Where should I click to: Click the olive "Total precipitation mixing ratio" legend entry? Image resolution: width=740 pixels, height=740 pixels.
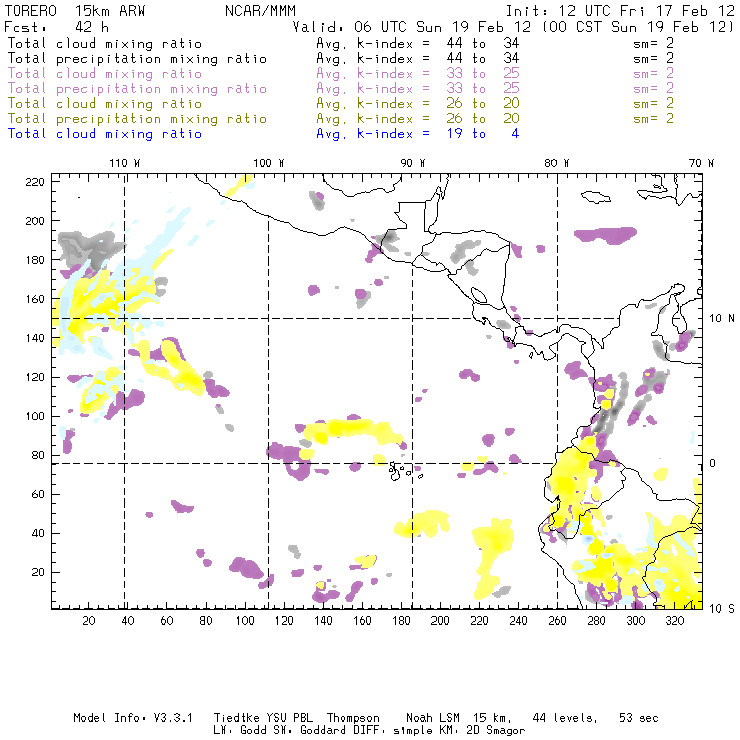(137, 118)
